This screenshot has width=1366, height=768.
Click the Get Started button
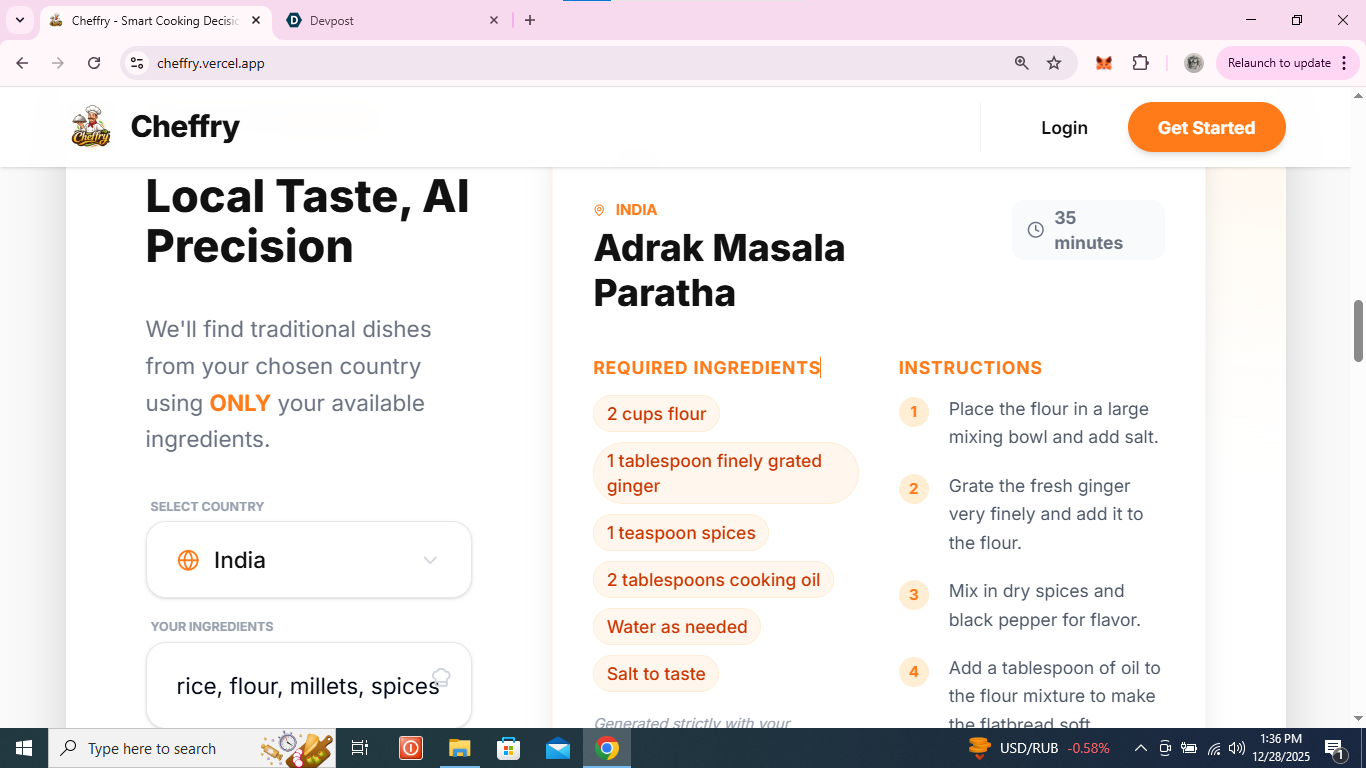point(1206,127)
